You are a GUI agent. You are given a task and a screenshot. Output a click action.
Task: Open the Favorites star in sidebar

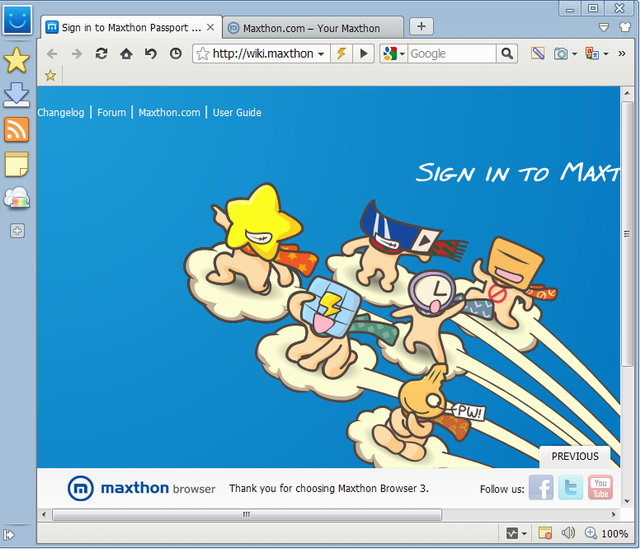[17, 62]
